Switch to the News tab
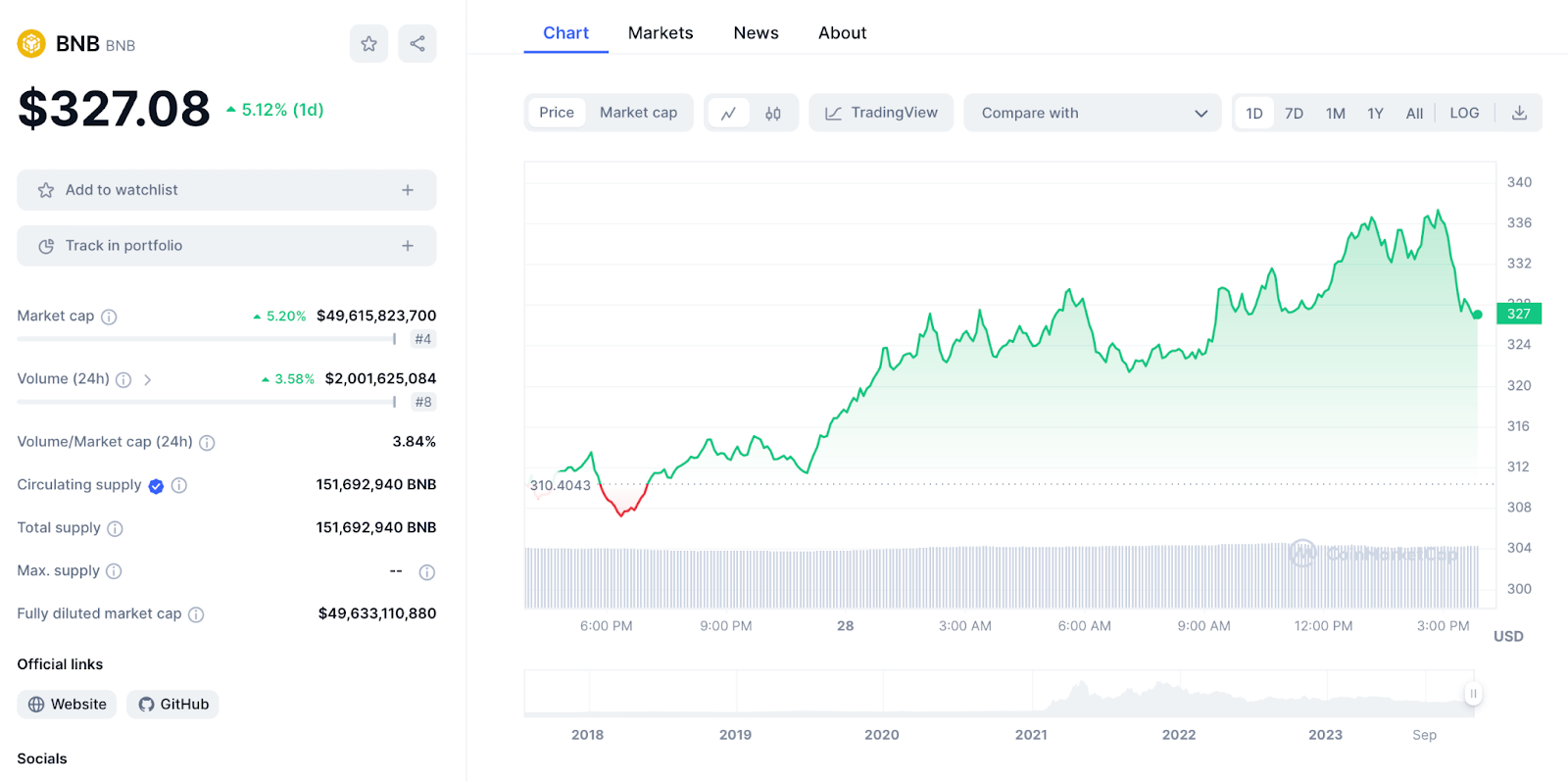This screenshot has width=1568, height=782. pos(757,32)
